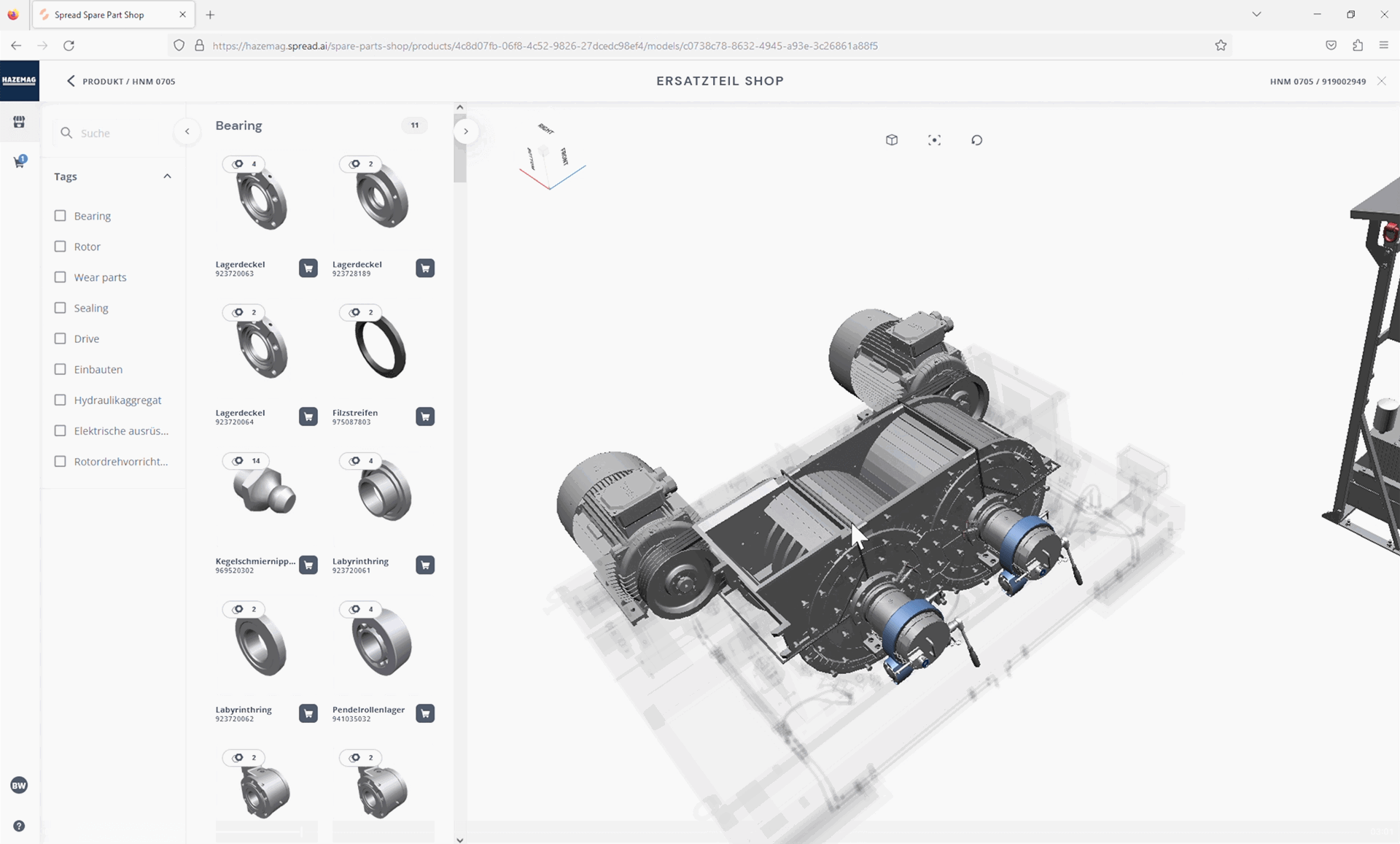Toggle the Rotor tag checkbox
This screenshot has height=844, width=1400.
coord(61,247)
